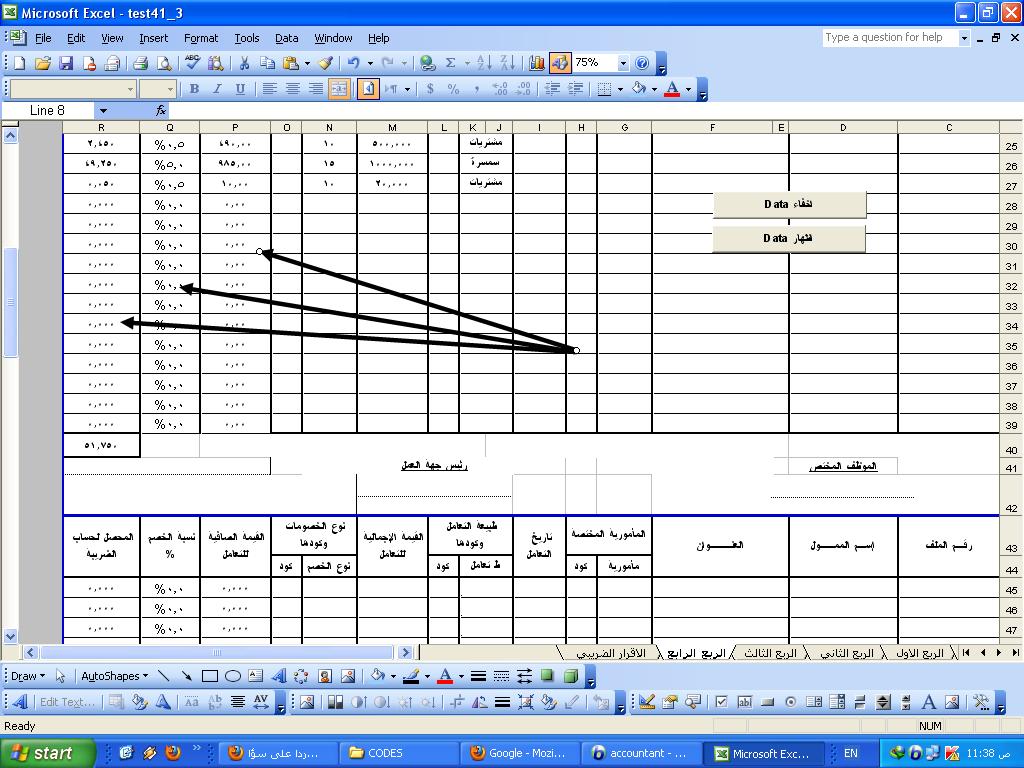
Task: Apply Line Color on the Drawing toolbar
Action: point(411,677)
